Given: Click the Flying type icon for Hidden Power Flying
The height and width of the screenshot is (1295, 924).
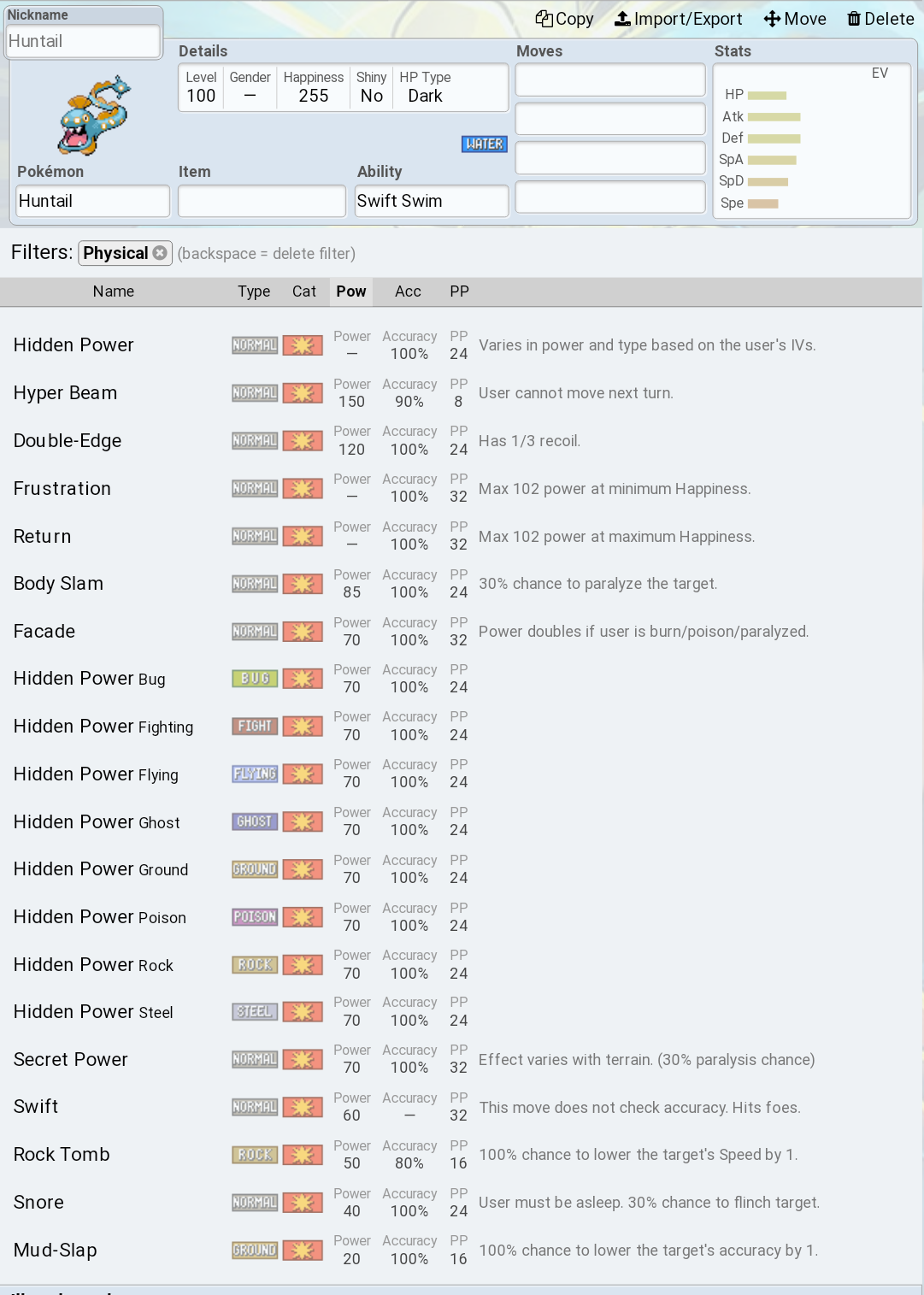Looking at the screenshot, I should [x=255, y=774].
